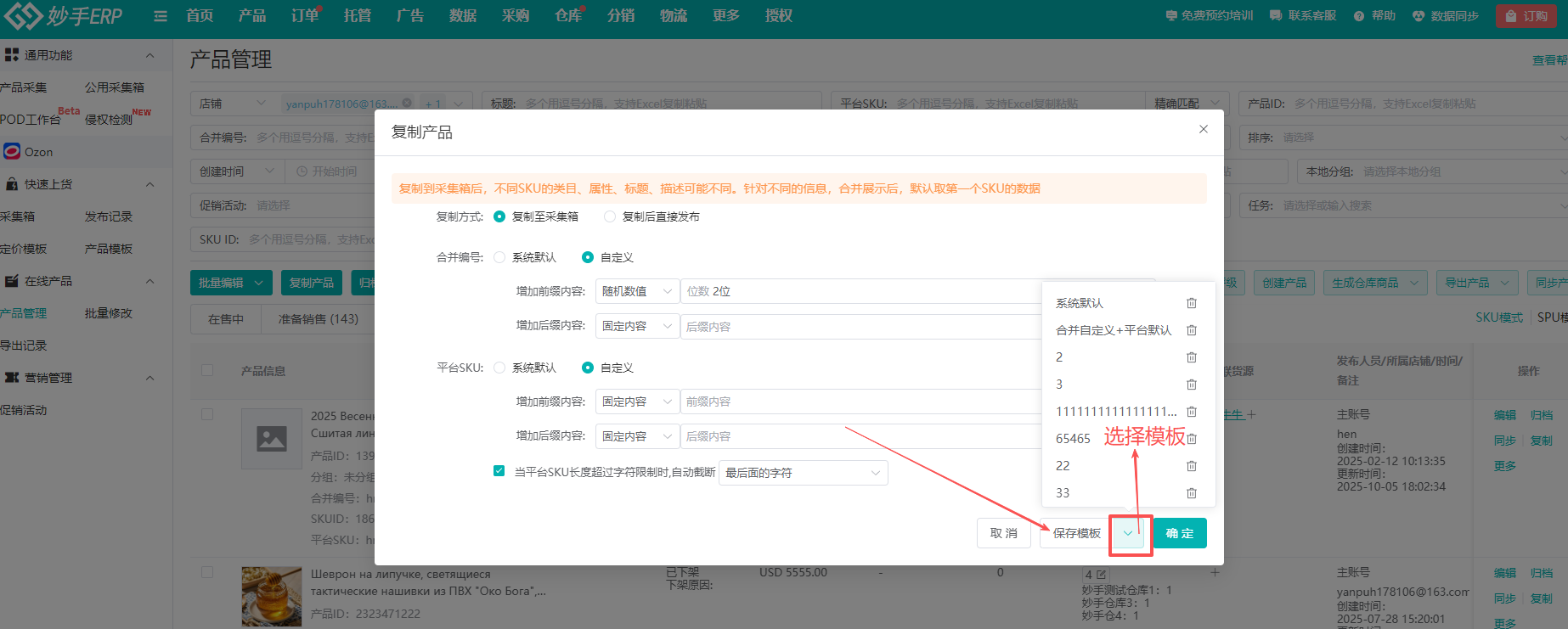Open 联系客服 chat icon in top bar
This screenshot has width=1568, height=629.
click(1275, 16)
